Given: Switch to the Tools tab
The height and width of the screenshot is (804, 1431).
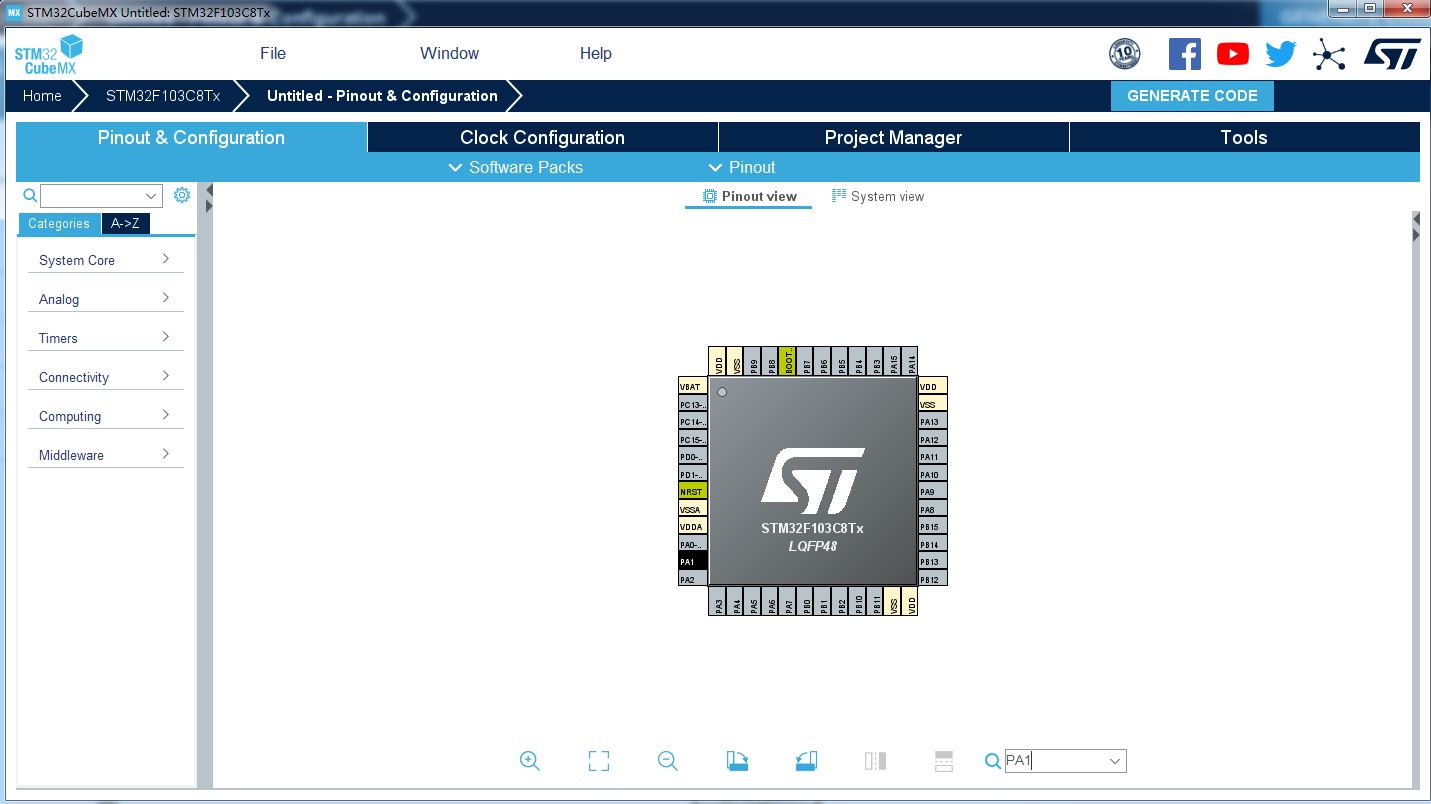Looking at the screenshot, I should tap(1244, 138).
